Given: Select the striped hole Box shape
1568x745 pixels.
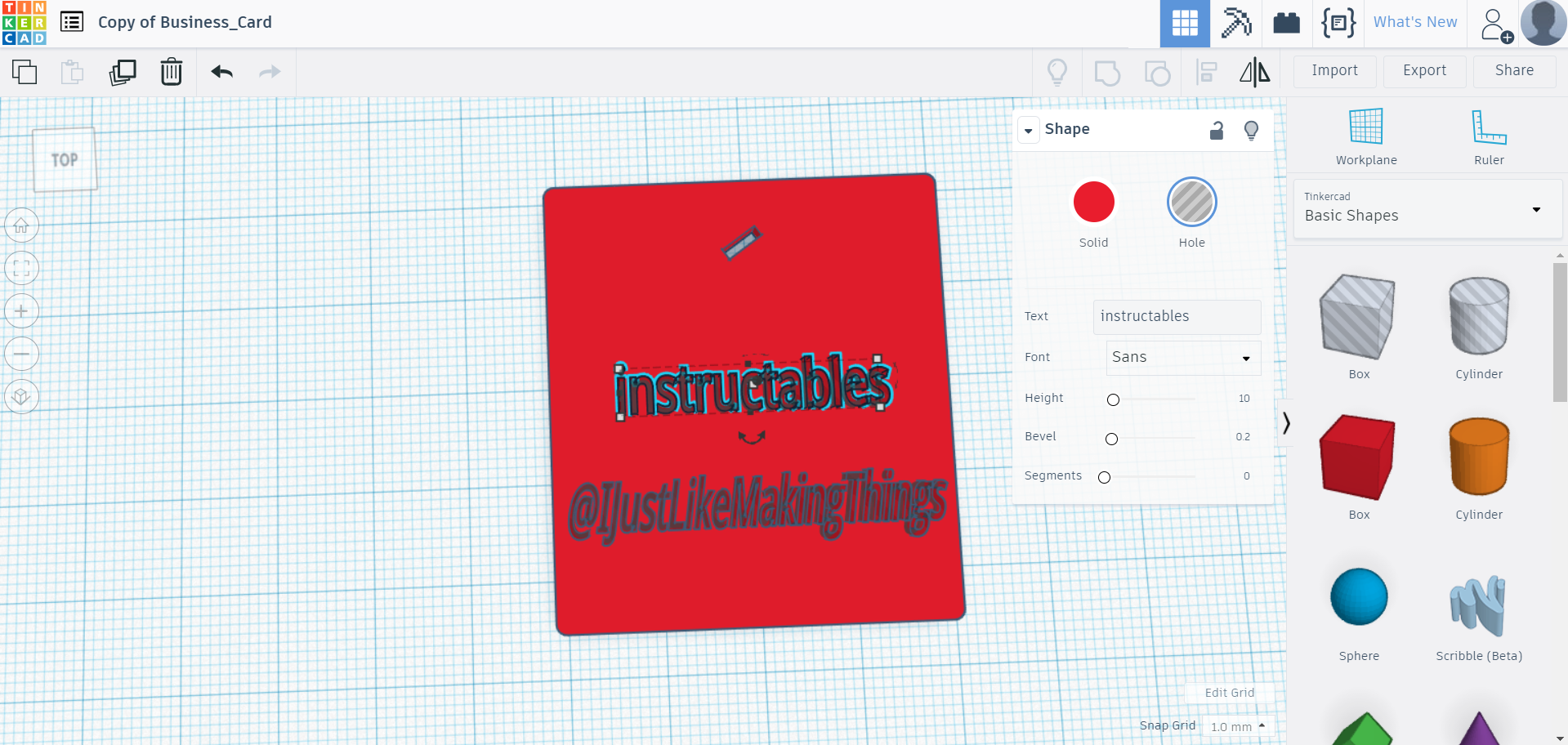Looking at the screenshot, I should [x=1358, y=318].
